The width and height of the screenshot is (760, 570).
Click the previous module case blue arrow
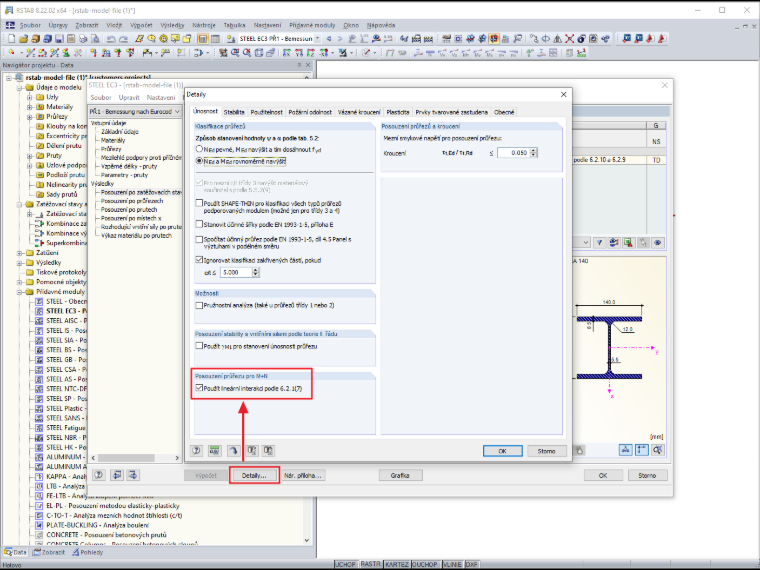point(329,39)
